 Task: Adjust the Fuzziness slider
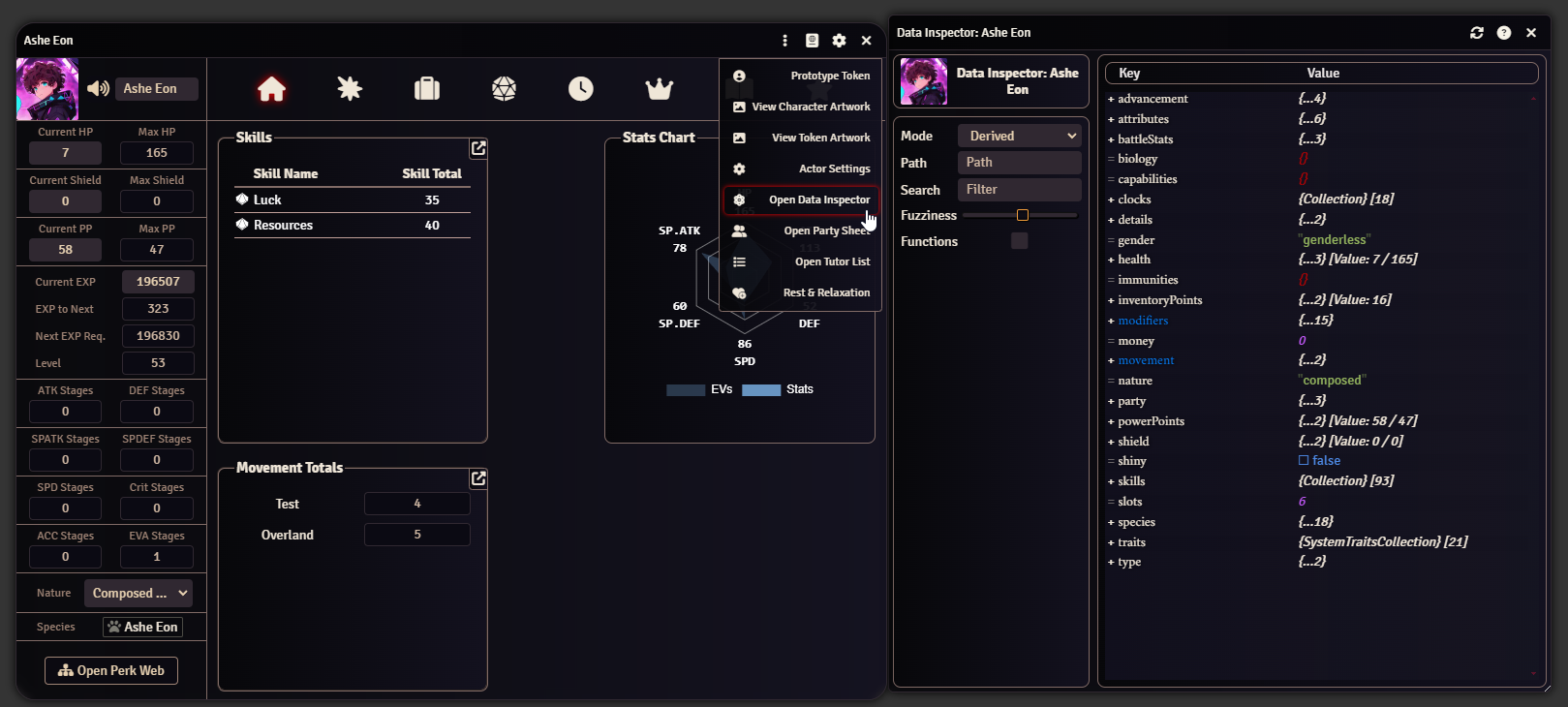[x=1022, y=215]
